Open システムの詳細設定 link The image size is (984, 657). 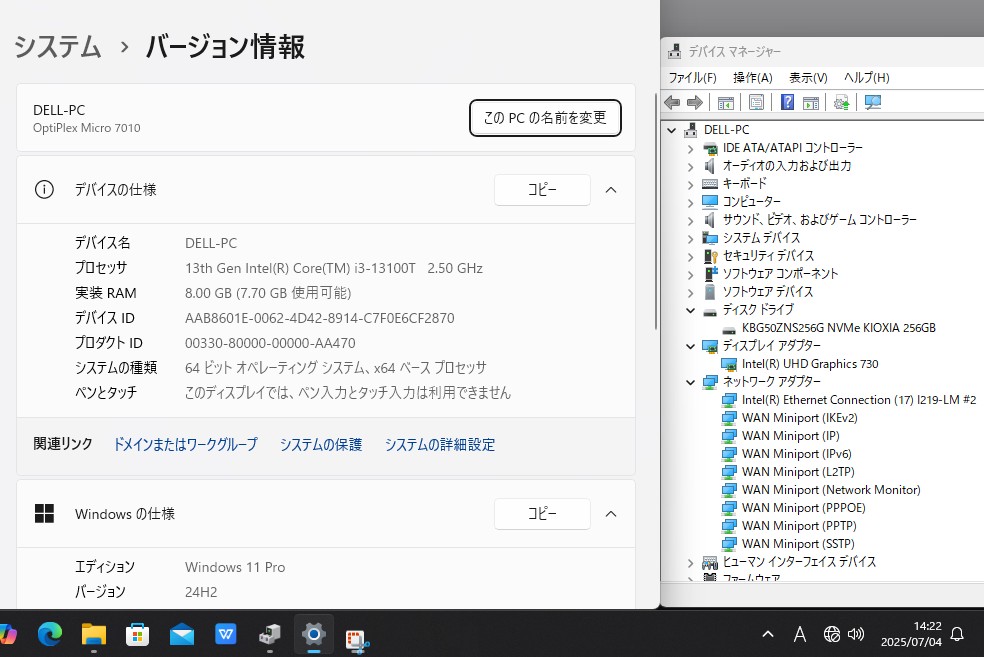tap(440, 444)
